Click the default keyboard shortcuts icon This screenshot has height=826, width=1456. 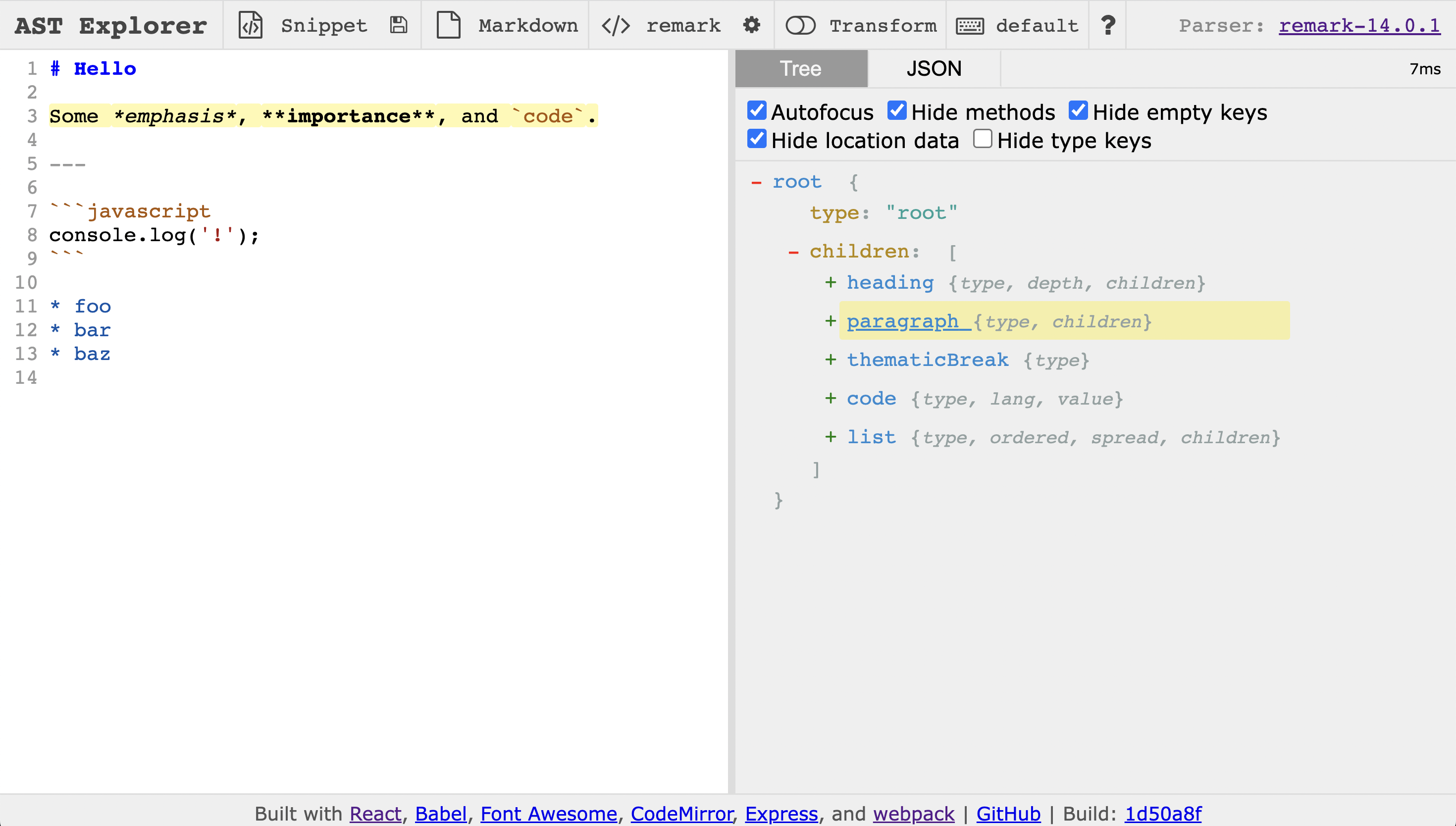click(x=970, y=25)
